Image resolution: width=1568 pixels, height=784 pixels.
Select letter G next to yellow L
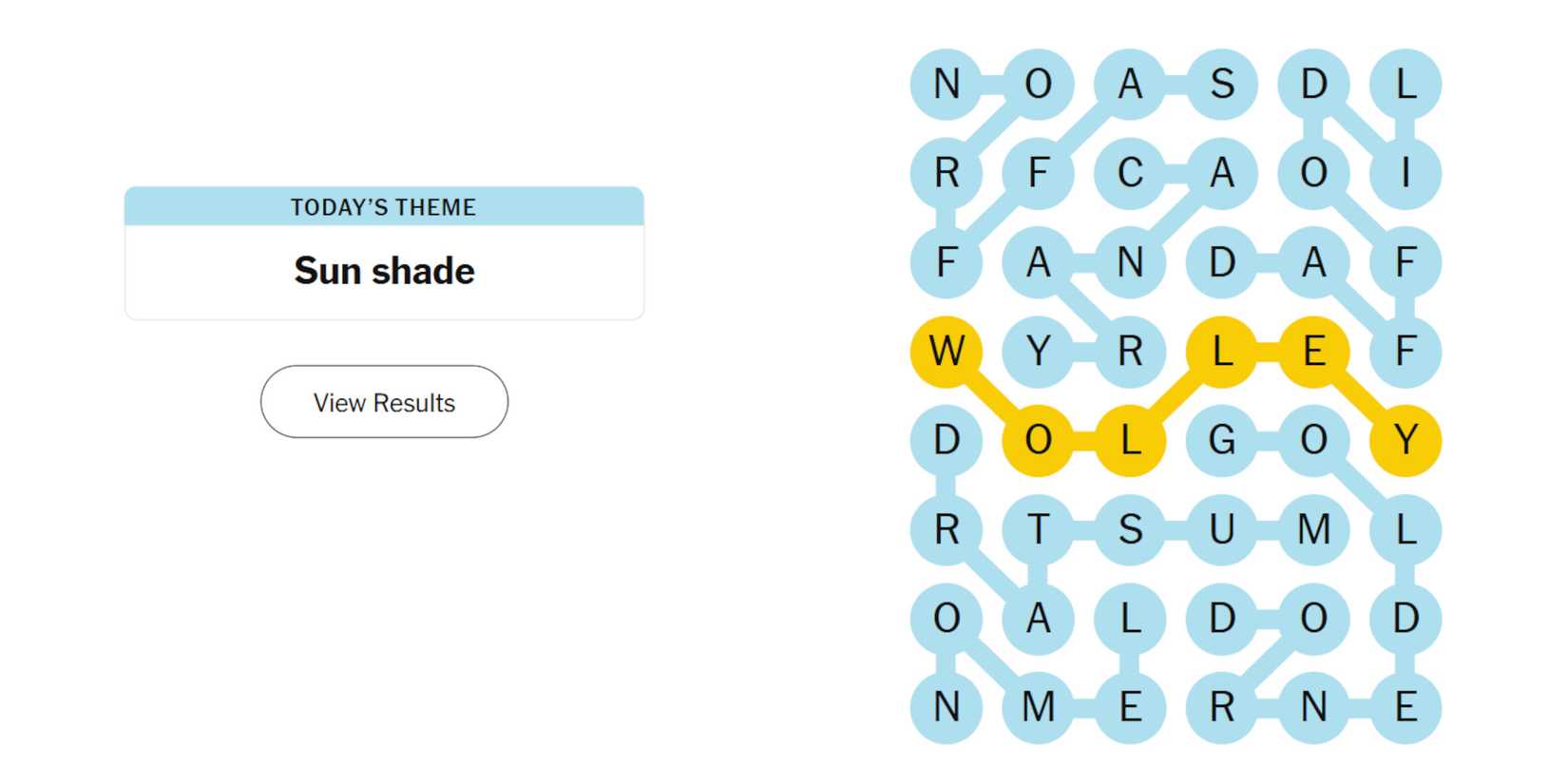(1222, 440)
